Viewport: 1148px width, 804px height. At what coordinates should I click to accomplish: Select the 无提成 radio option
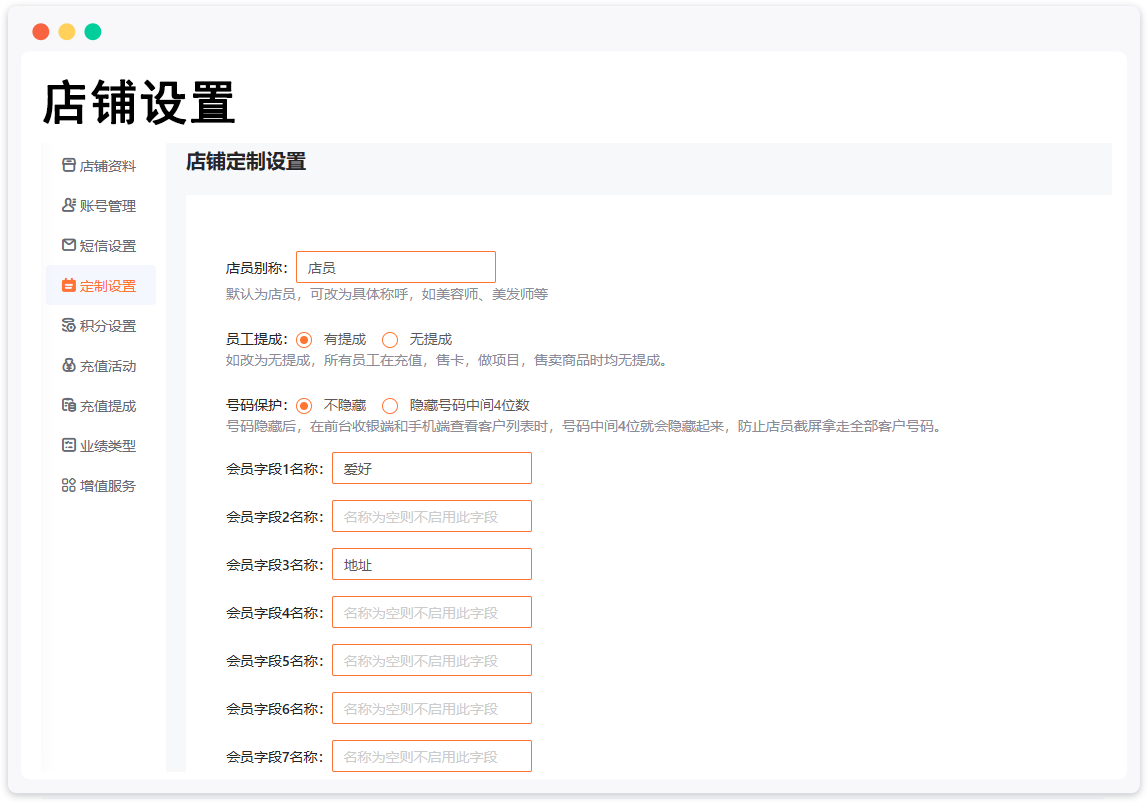click(x=390, y=339)
